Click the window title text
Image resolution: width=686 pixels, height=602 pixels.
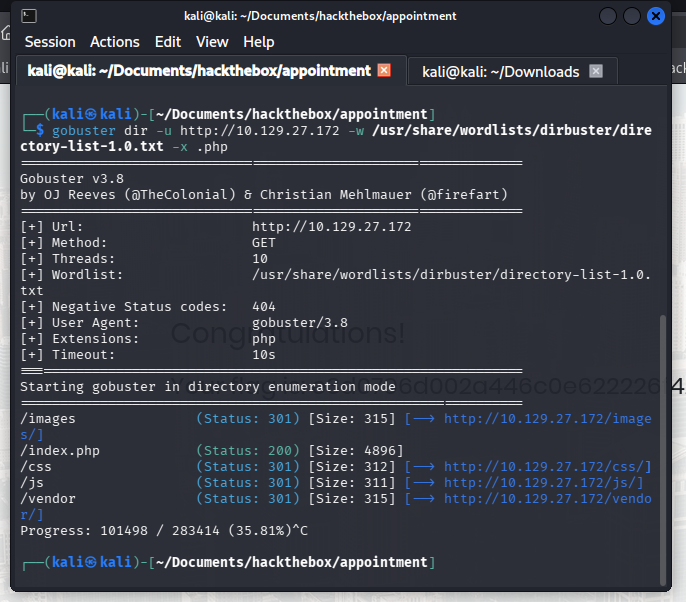tap(320, 16)
